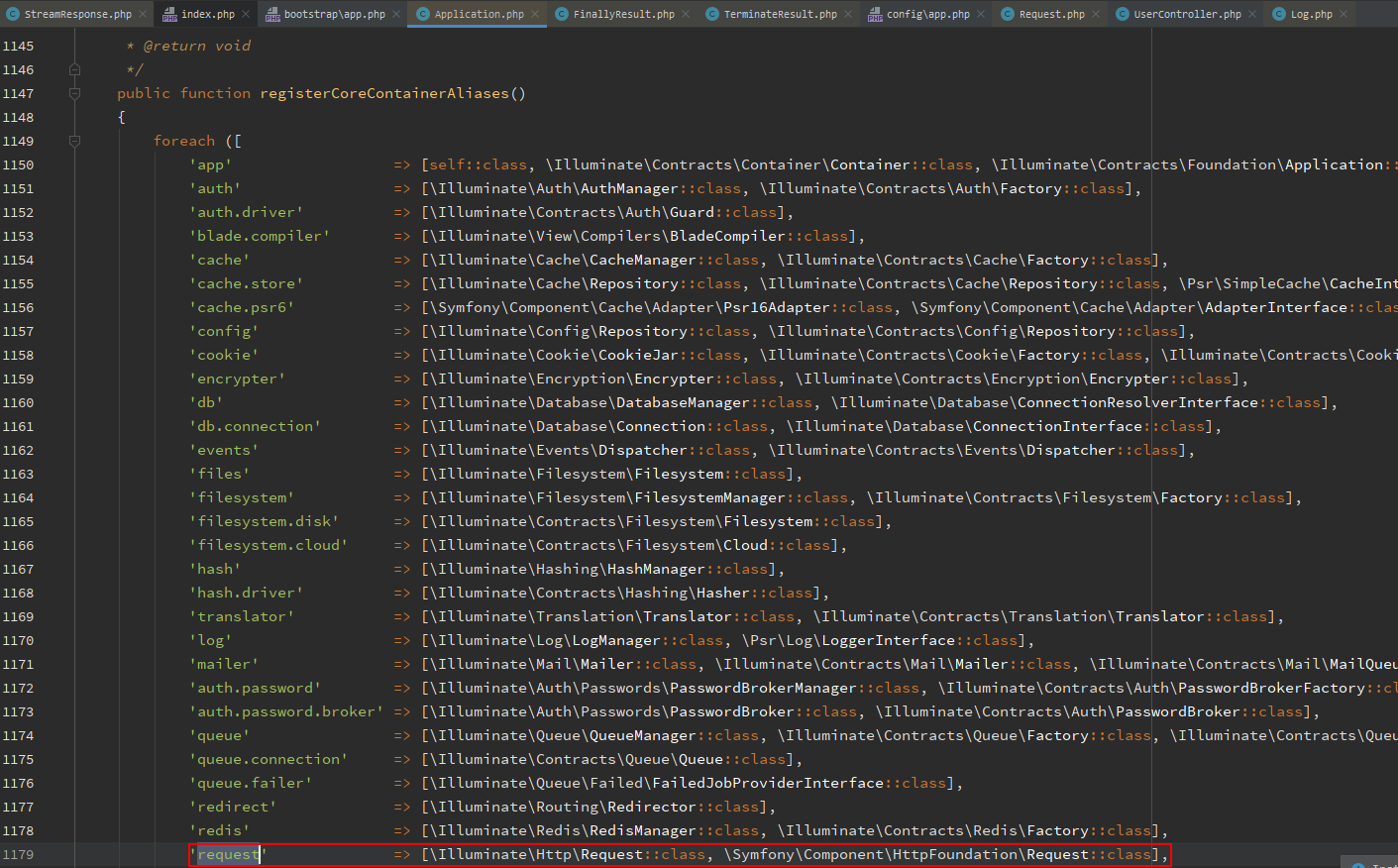Click the PHP file icon on config\app.php tab
Viewport: 1398px width, 868px height.
pyautogui.click(x=875, y=14)
